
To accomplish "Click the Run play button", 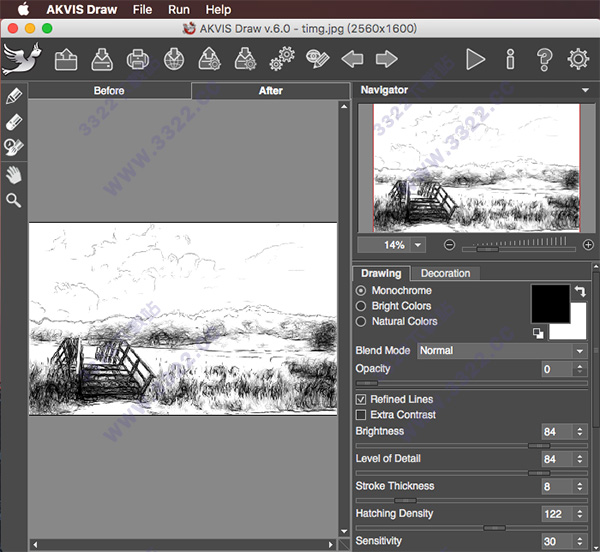I will tap(475, 59).
